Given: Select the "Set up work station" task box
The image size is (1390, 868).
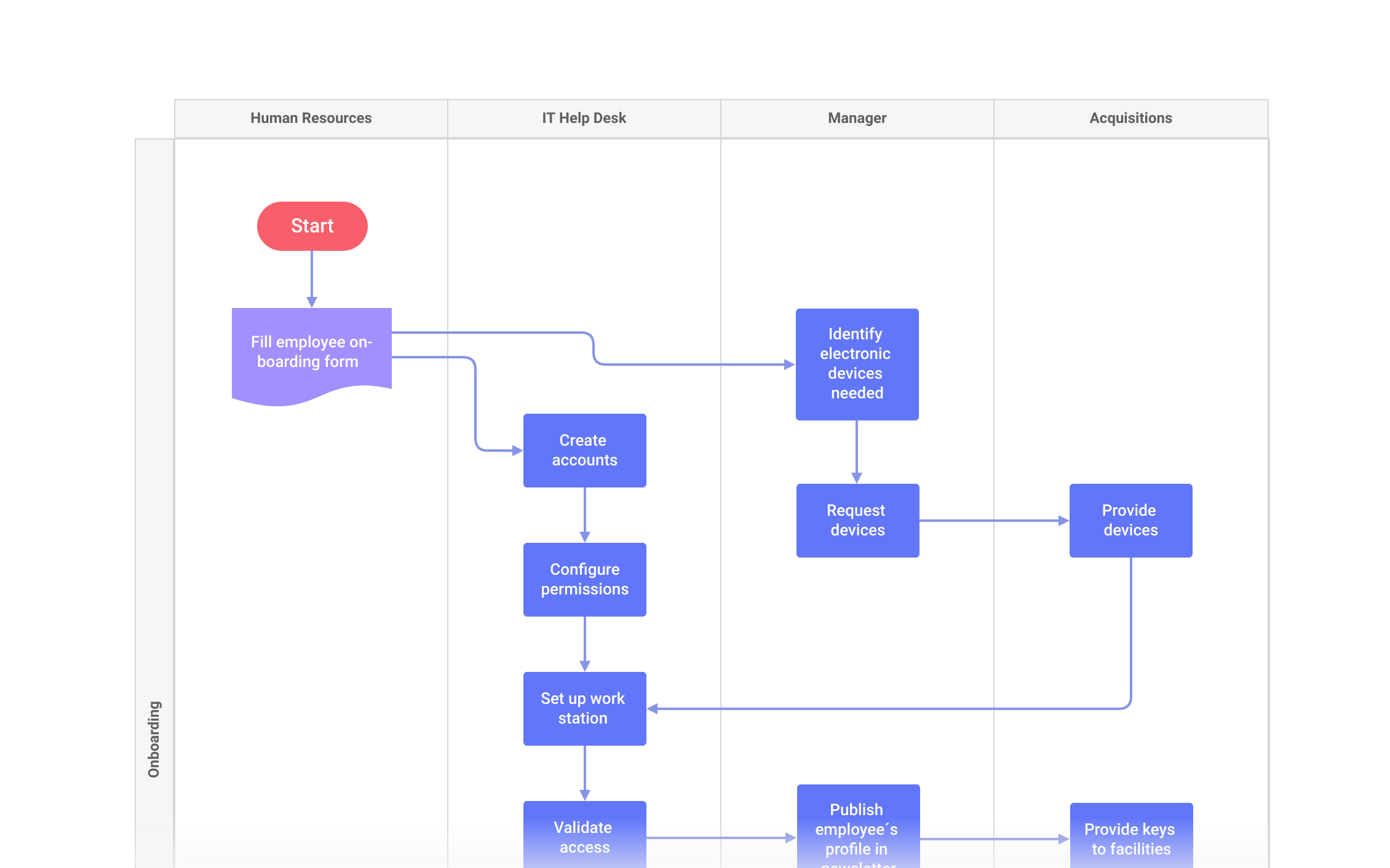Looking at the screenshot, I should tap(584, 708).
